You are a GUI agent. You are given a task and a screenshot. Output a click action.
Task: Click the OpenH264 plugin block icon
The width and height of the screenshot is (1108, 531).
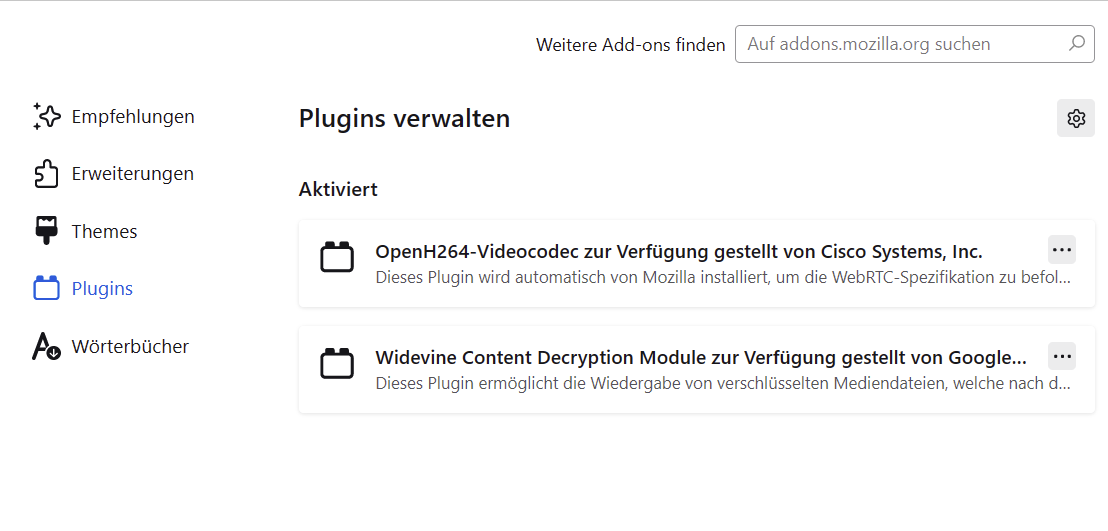(x=337, y=258)
